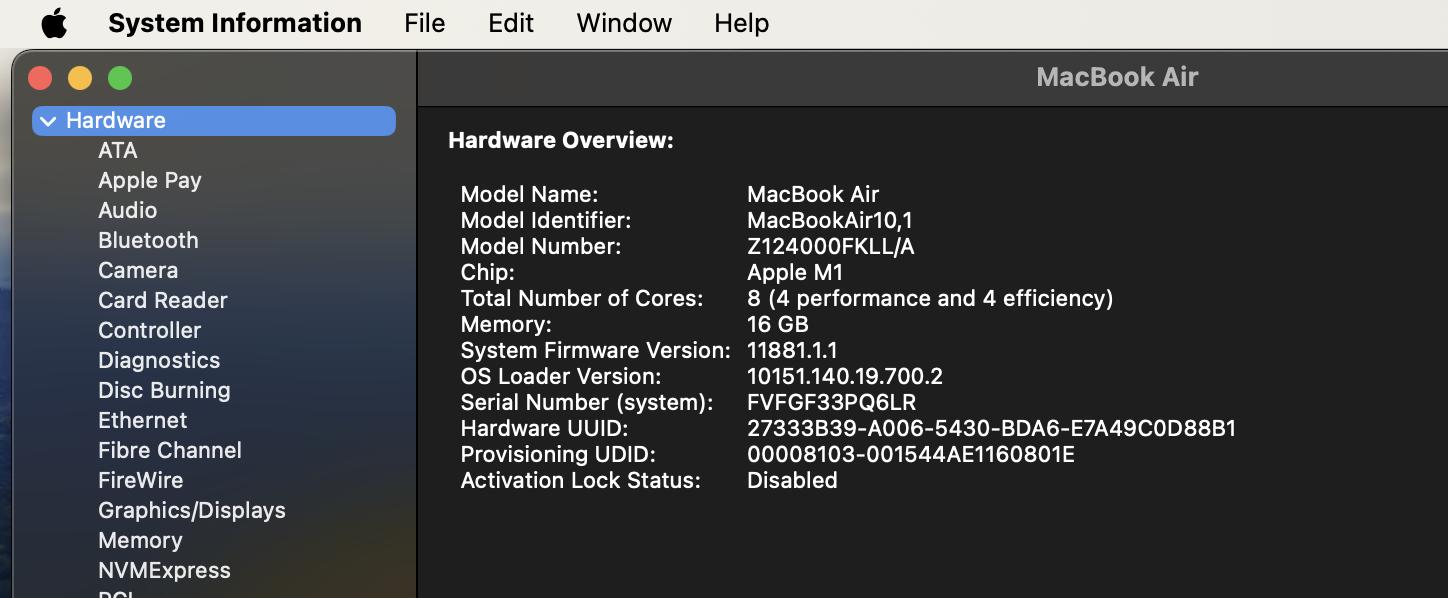1448x598 pixels.
Task: Click the Memory label in Hardware Overview
Action: [x=506, y=324]
